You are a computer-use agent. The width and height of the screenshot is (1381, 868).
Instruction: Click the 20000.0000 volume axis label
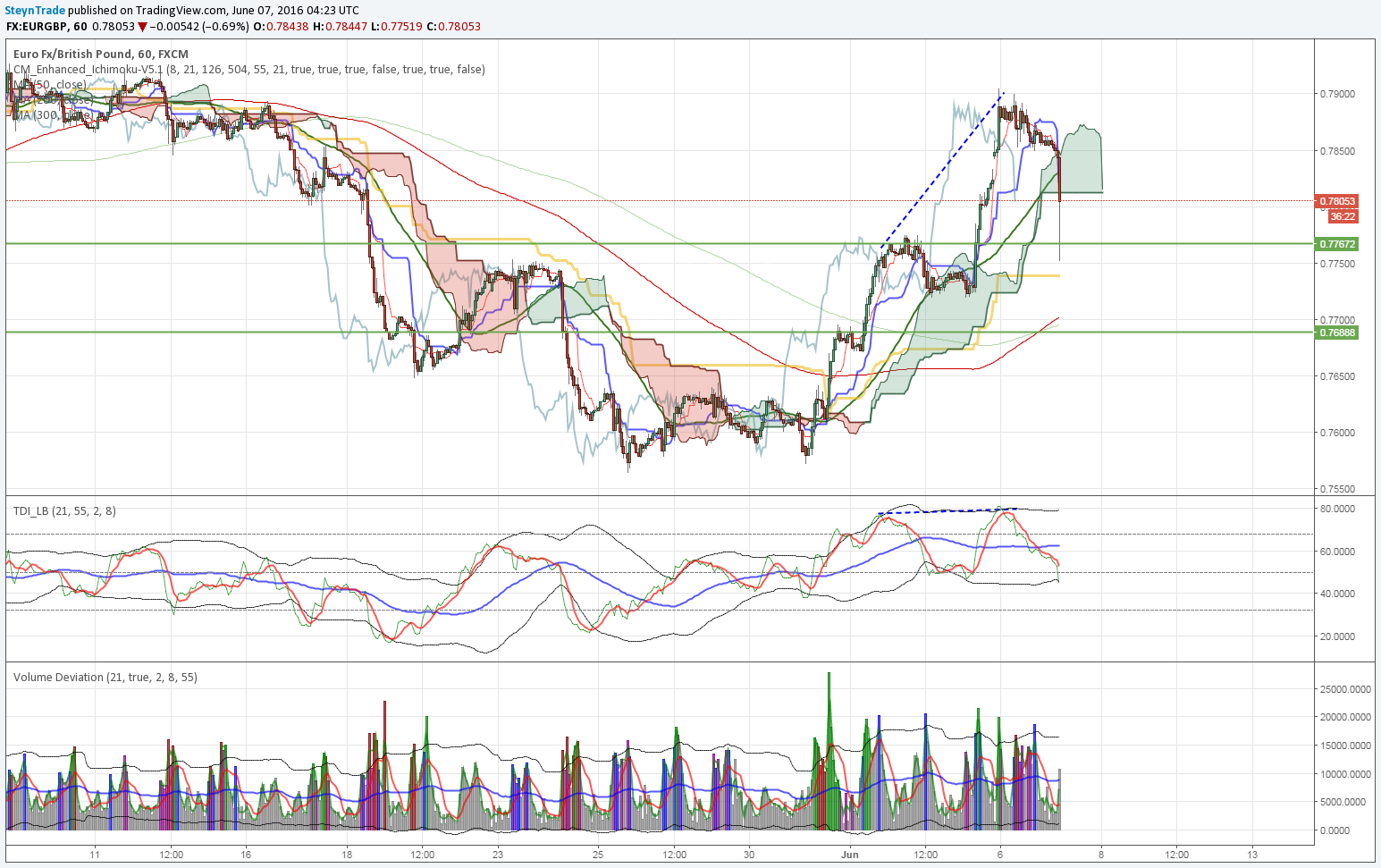click(x=1346, y=717)
